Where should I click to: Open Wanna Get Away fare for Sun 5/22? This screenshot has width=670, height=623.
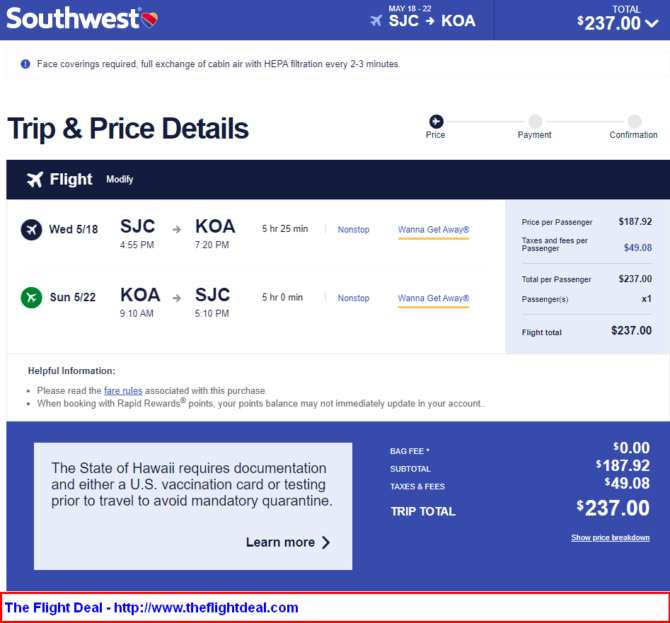click(x=433, y=298)
